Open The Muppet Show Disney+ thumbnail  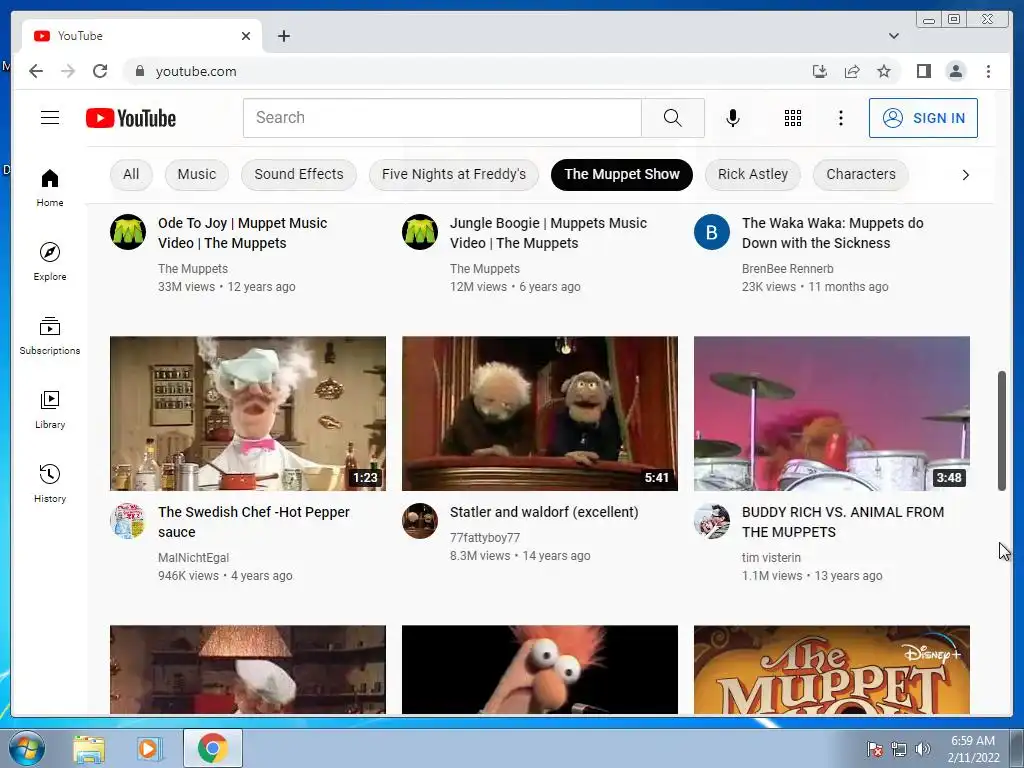point(831,669)
